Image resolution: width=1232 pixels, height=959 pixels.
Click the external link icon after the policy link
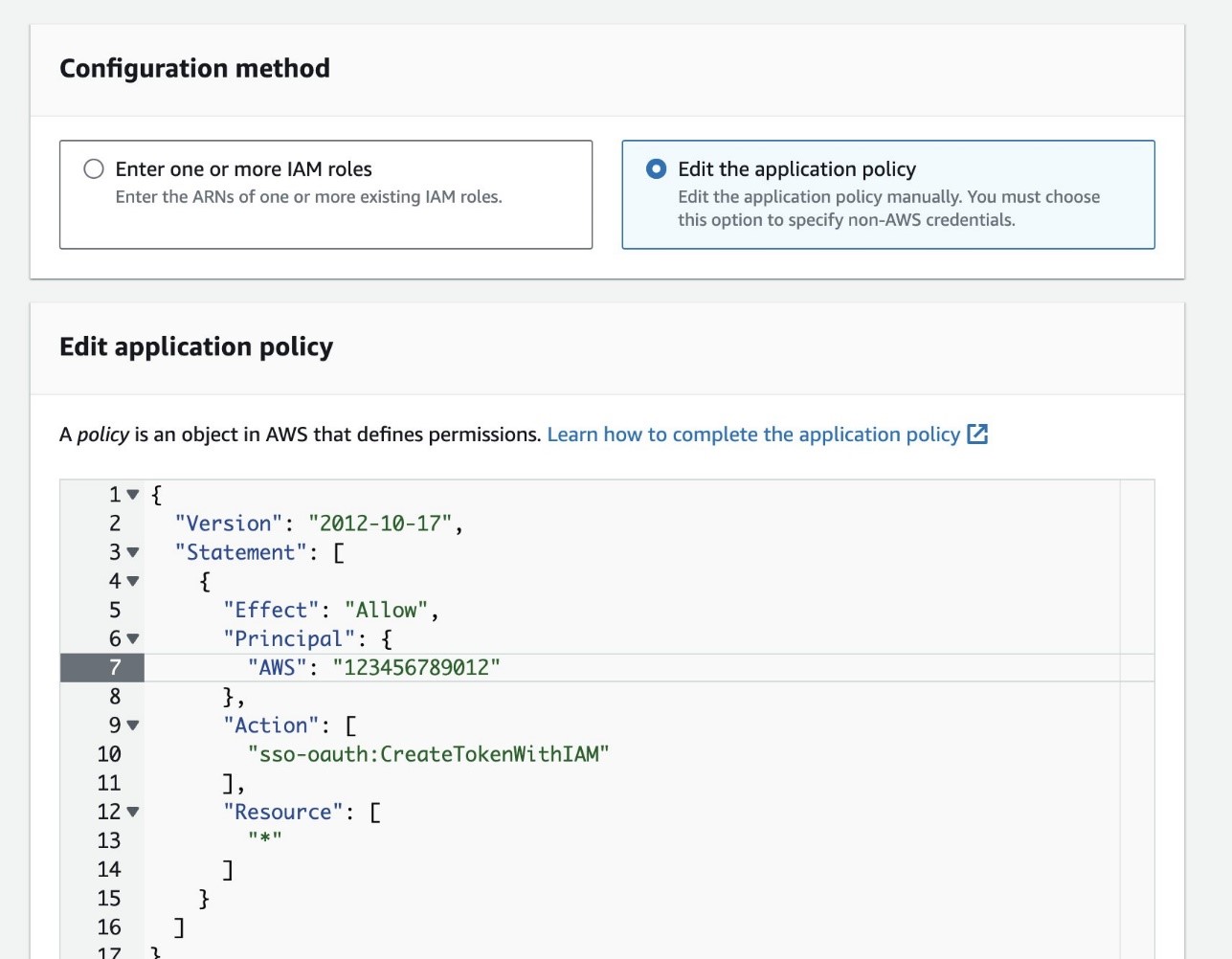(977, 435)
